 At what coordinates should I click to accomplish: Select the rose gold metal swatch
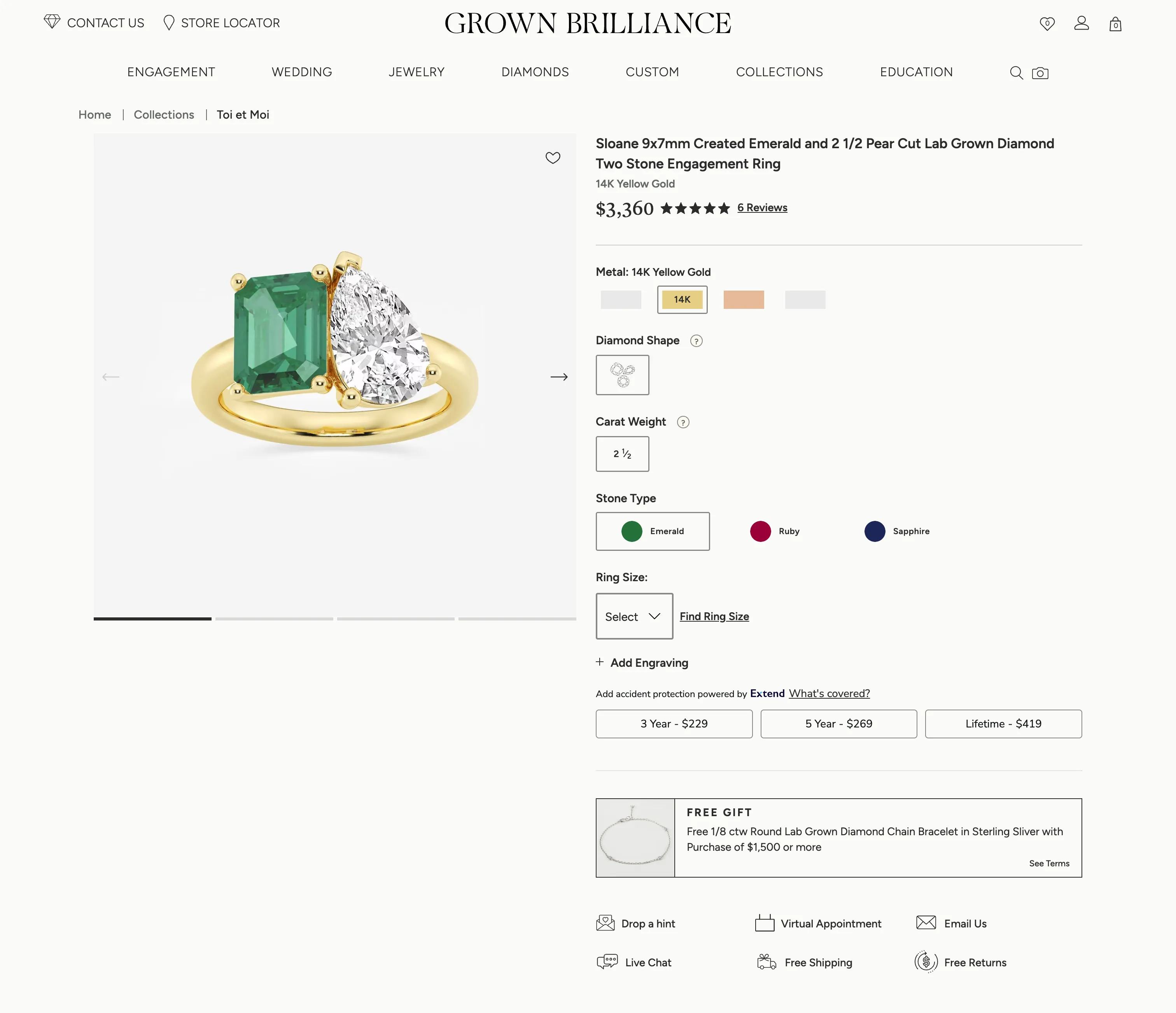coord(744,300)
